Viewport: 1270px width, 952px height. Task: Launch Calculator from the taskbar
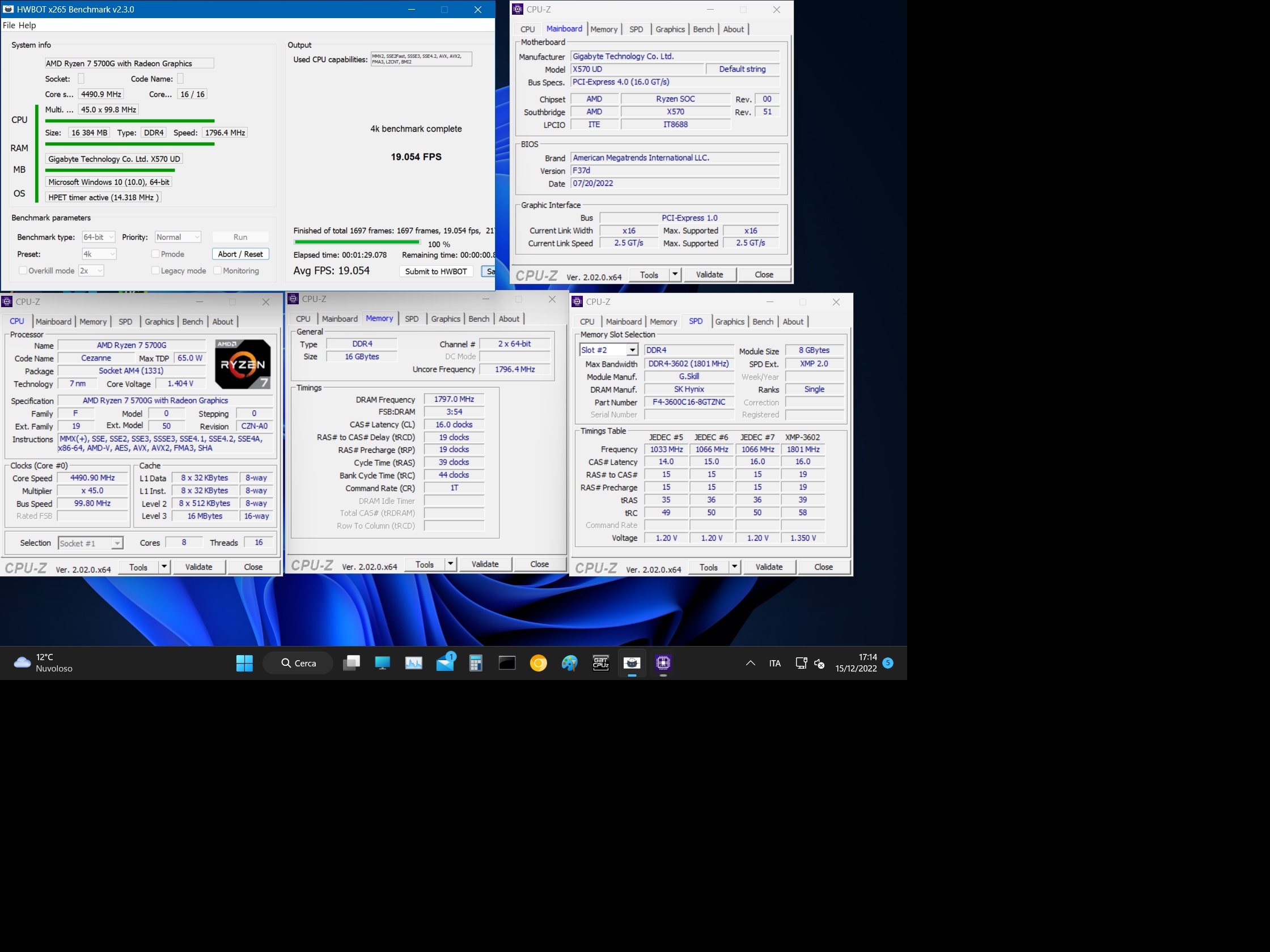[x=476, y=663]
